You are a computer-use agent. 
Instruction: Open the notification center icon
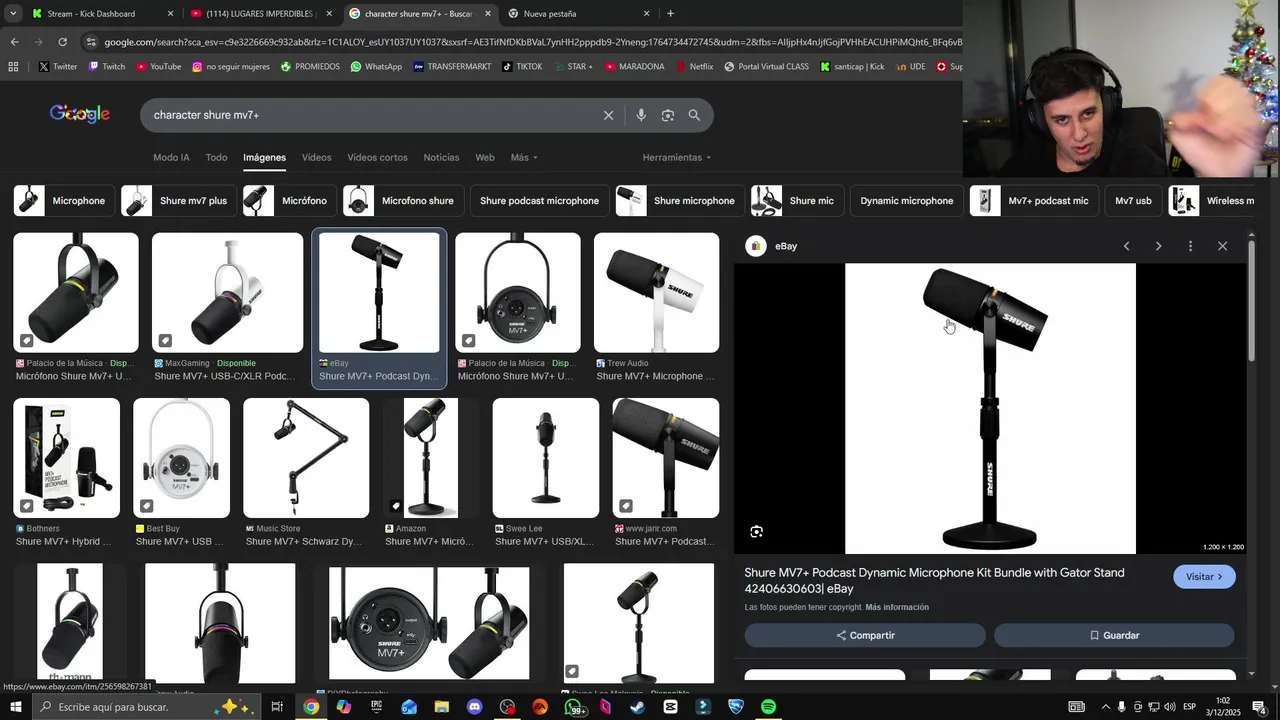(1259, 707)
